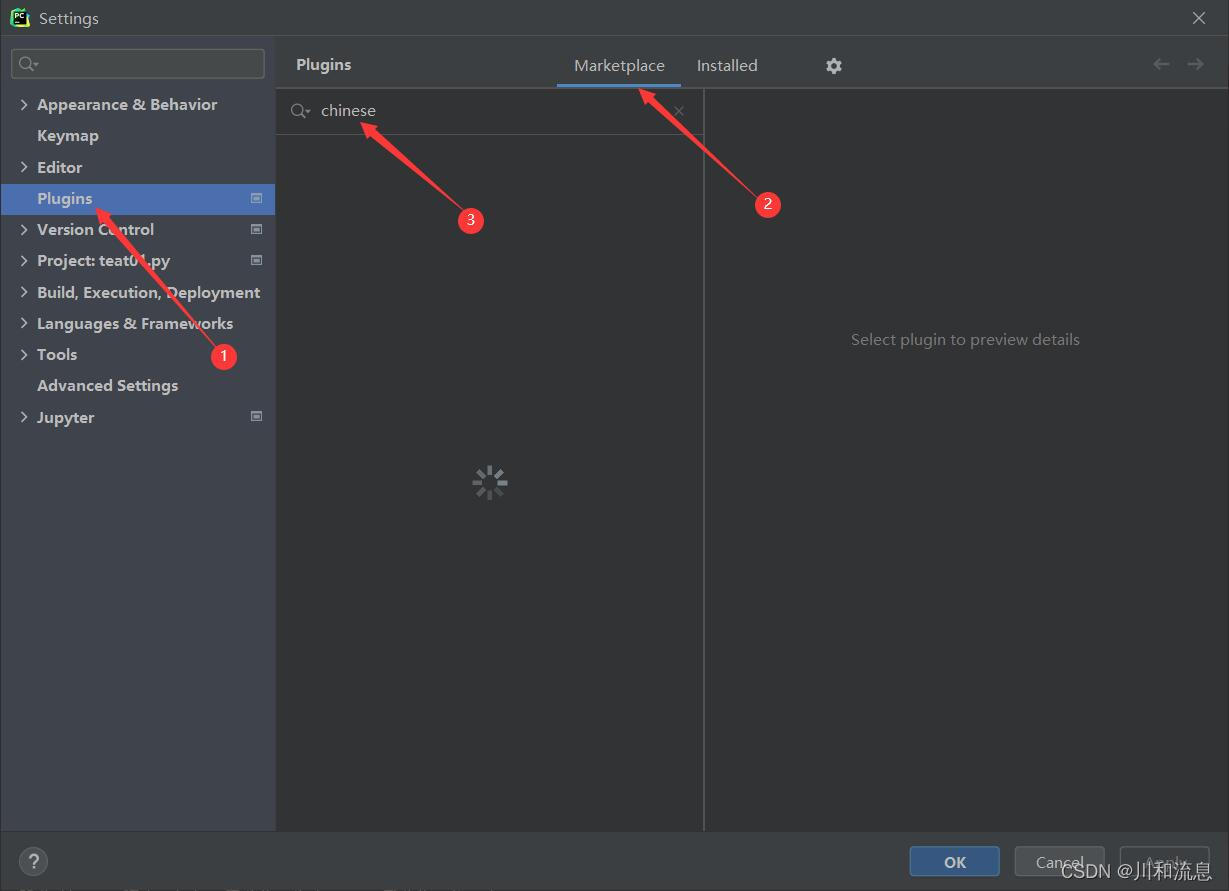1229x891 pixels.
Task: Switch to the Installed tab
Action: [727, 65]
